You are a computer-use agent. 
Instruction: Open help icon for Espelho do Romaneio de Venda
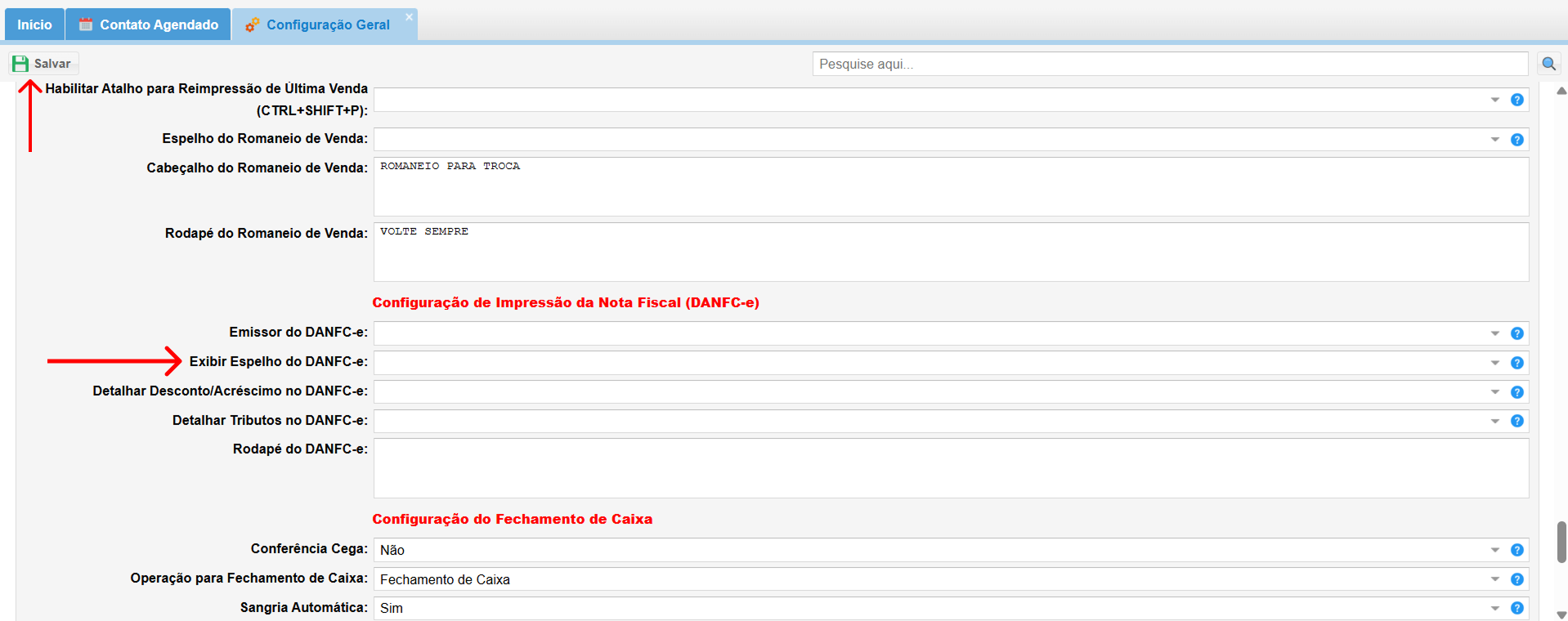[x=1516, y=140]
